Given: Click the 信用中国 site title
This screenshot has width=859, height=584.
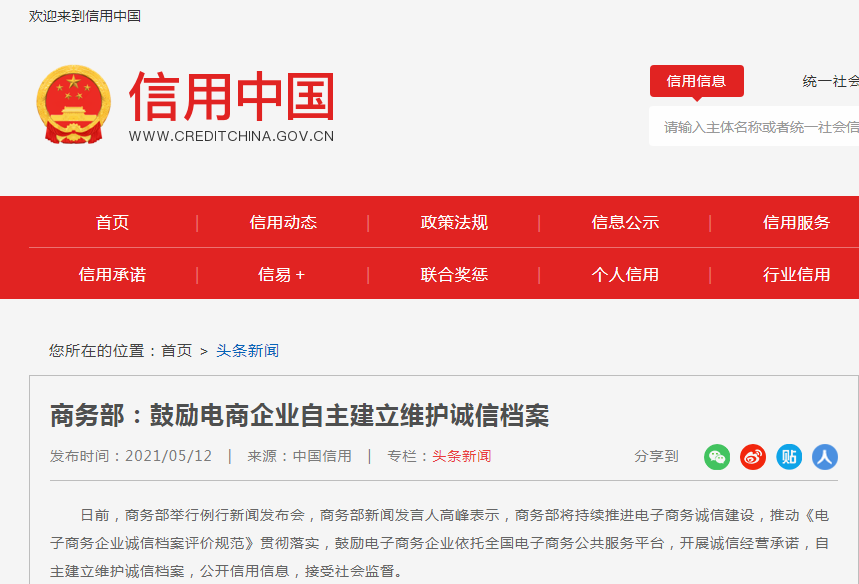Looking at the screenshot, I should tap(232, 96).
